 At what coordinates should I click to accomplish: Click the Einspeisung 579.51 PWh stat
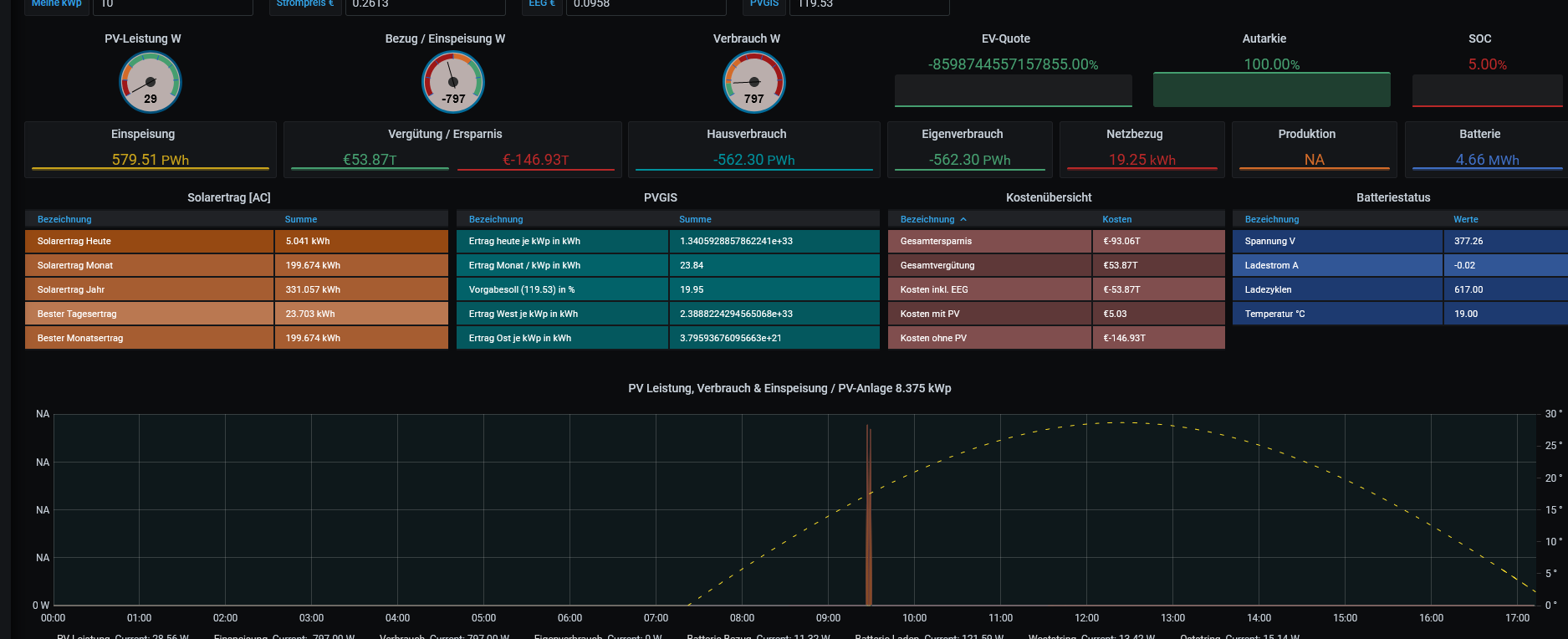coord(151,159)
